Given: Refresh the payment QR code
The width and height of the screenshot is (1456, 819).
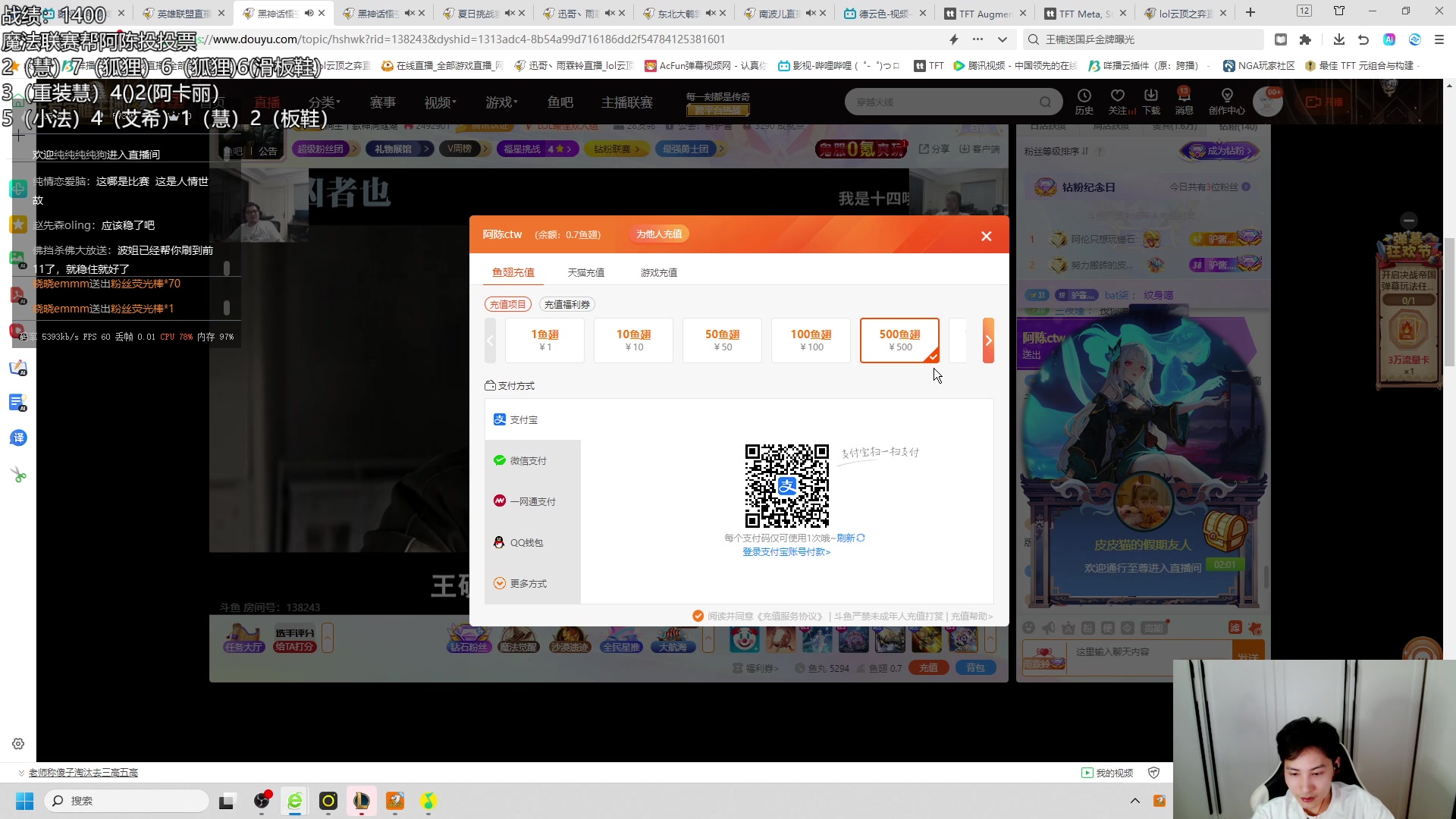Looking at the screenshot, I should point(851,538).
